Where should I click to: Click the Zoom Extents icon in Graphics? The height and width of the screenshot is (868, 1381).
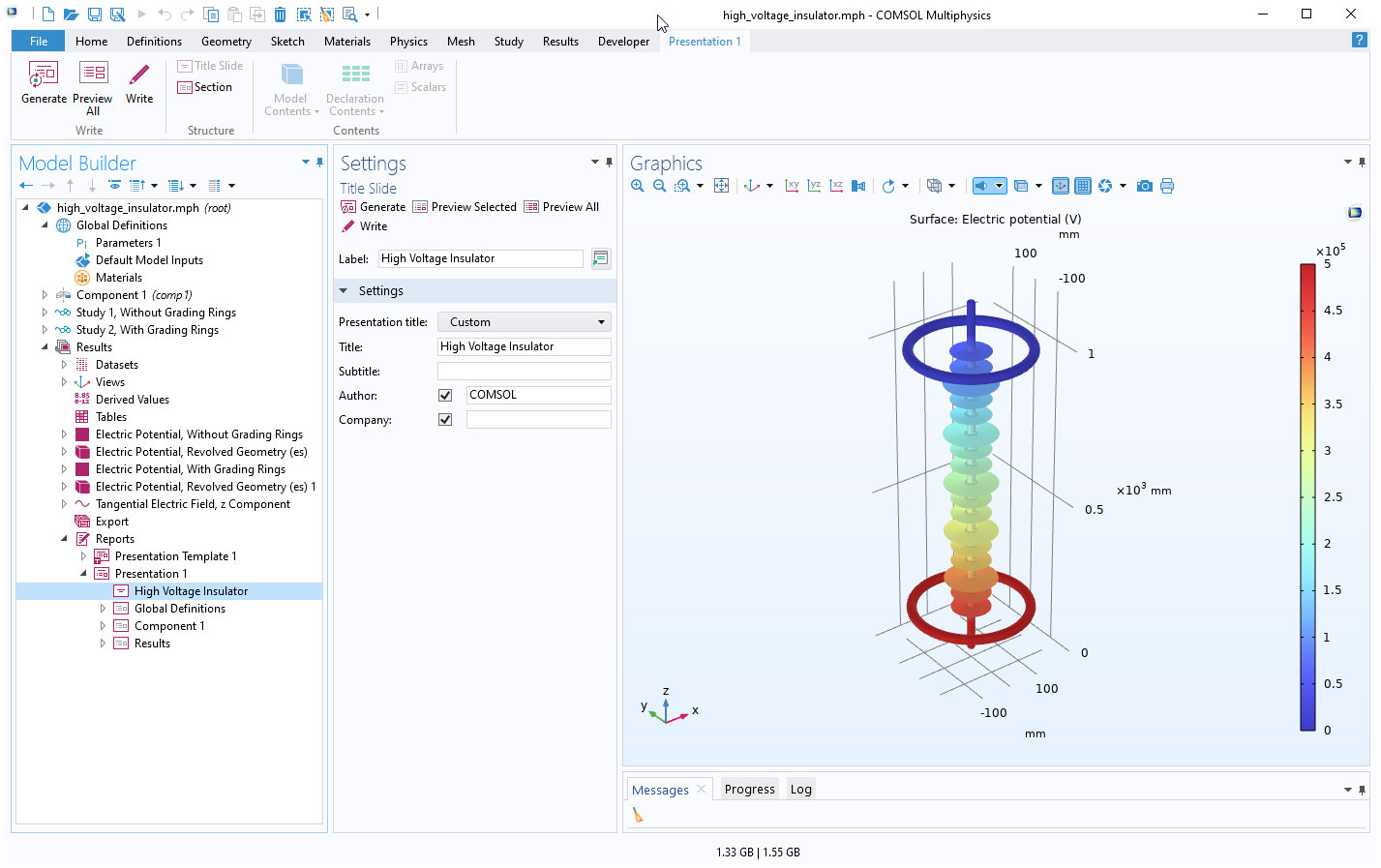pos(721,186)
